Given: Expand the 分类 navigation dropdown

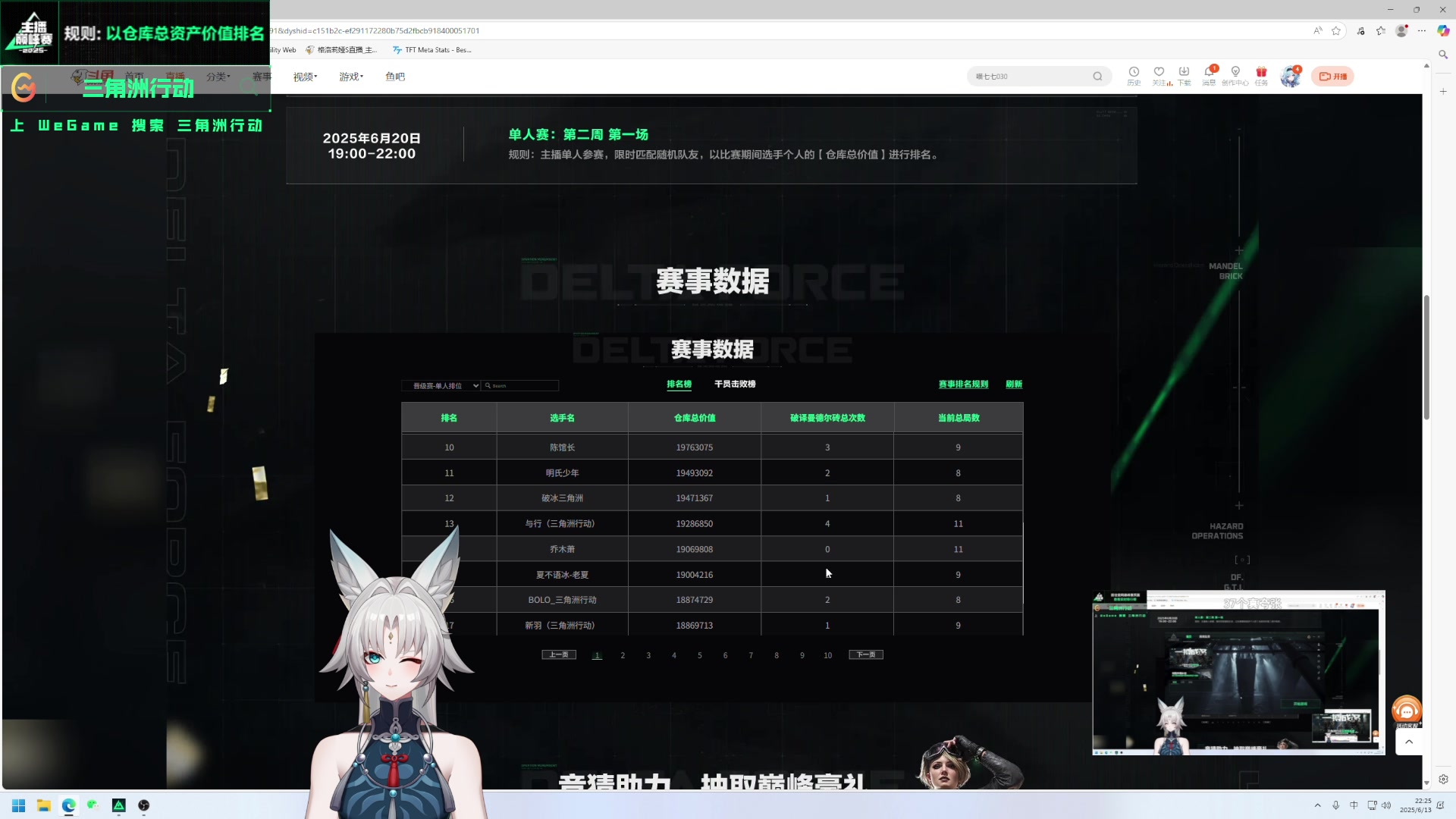Looking at the screenshot, I should tap(218, 77).
